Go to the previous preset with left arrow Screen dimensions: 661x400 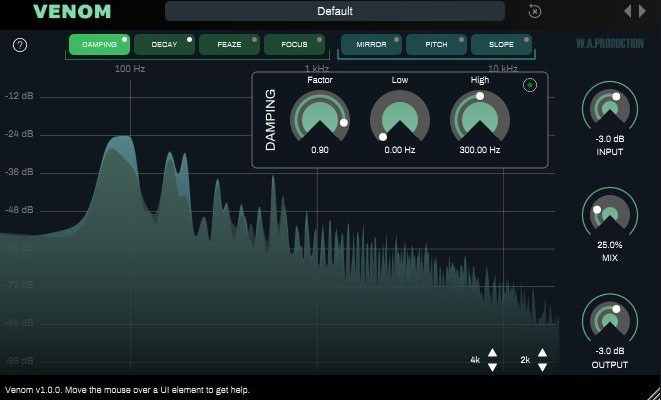(x=628, y=11)
